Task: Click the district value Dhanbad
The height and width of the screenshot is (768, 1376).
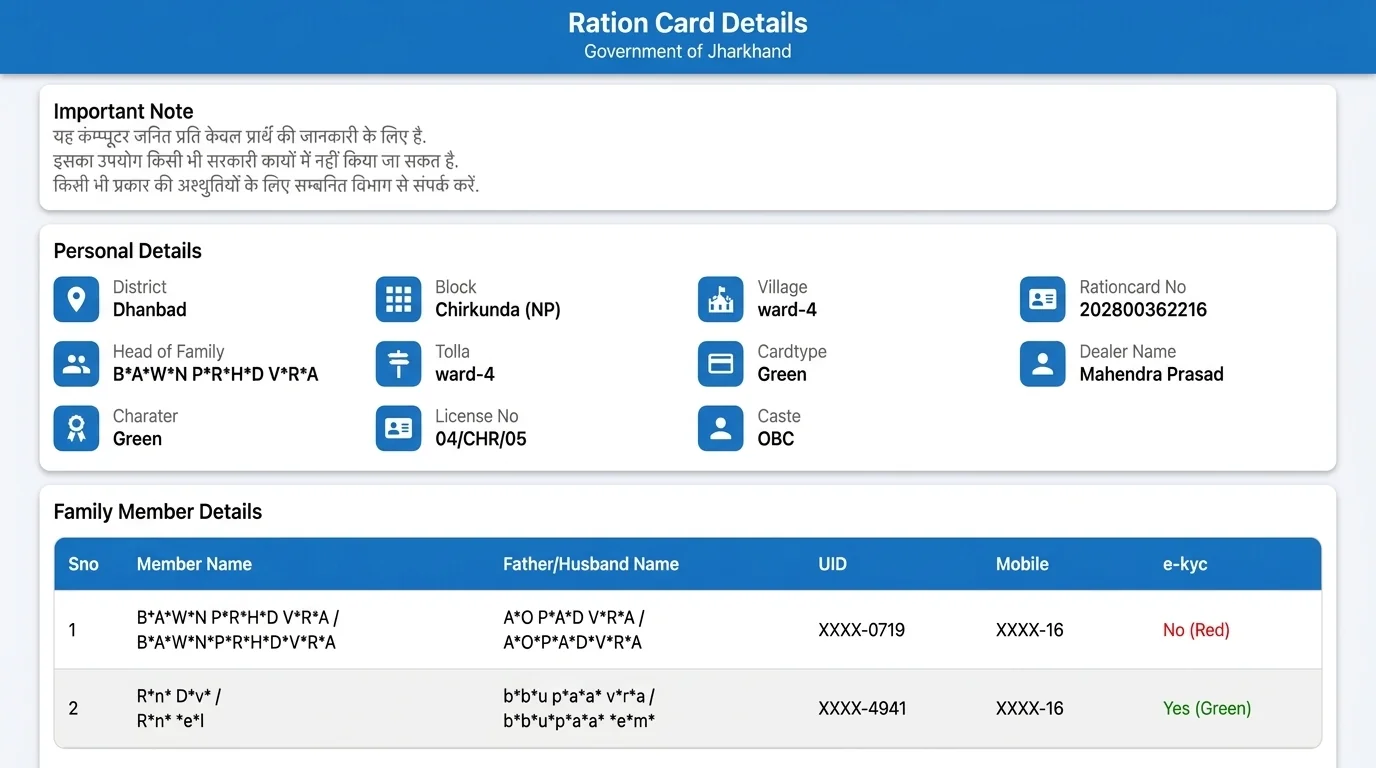Action: (150, 310)
